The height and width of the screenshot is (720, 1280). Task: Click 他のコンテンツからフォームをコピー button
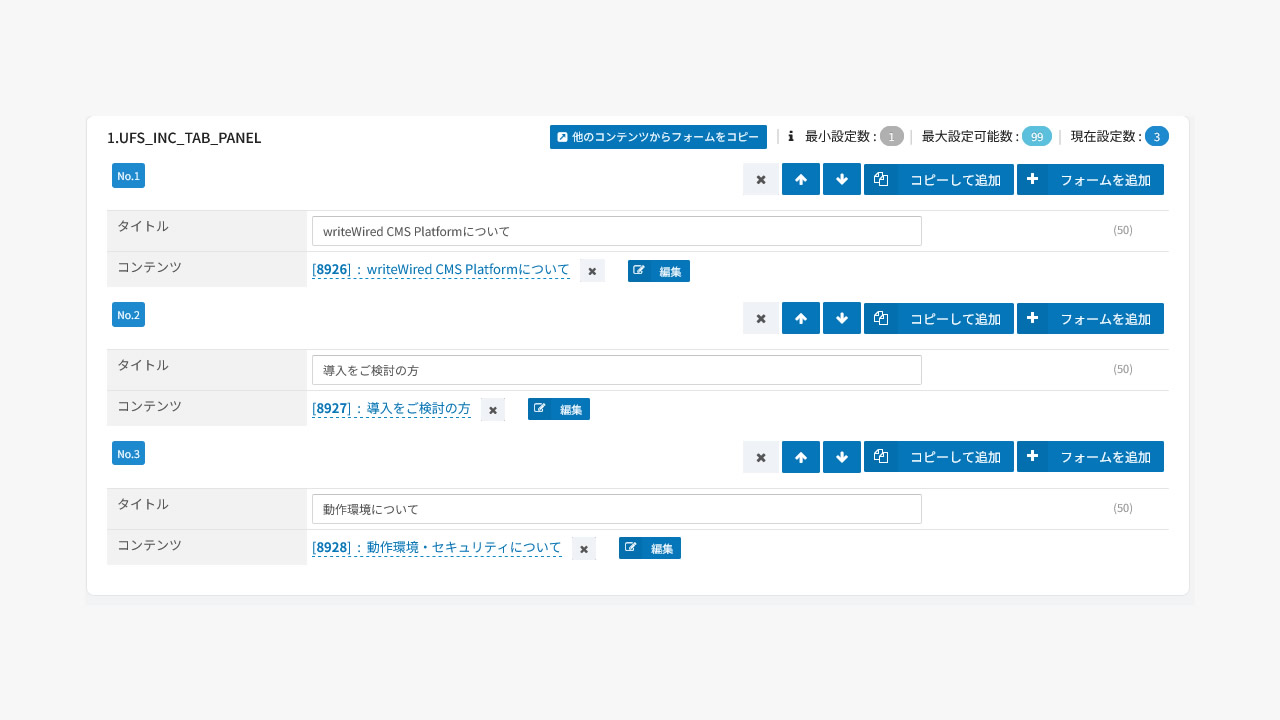[658, 137]
